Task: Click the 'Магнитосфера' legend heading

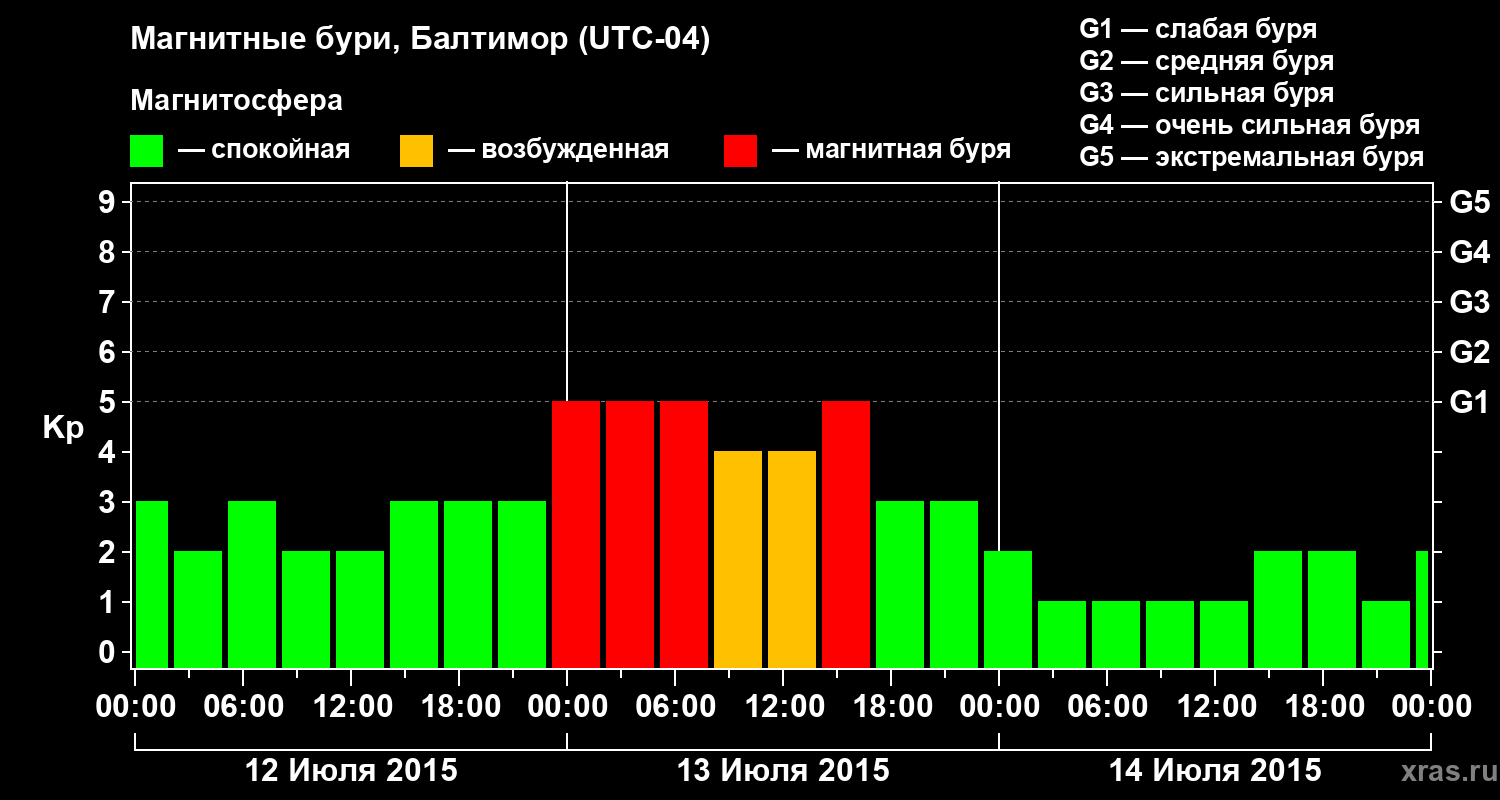Action: [236, 101]
